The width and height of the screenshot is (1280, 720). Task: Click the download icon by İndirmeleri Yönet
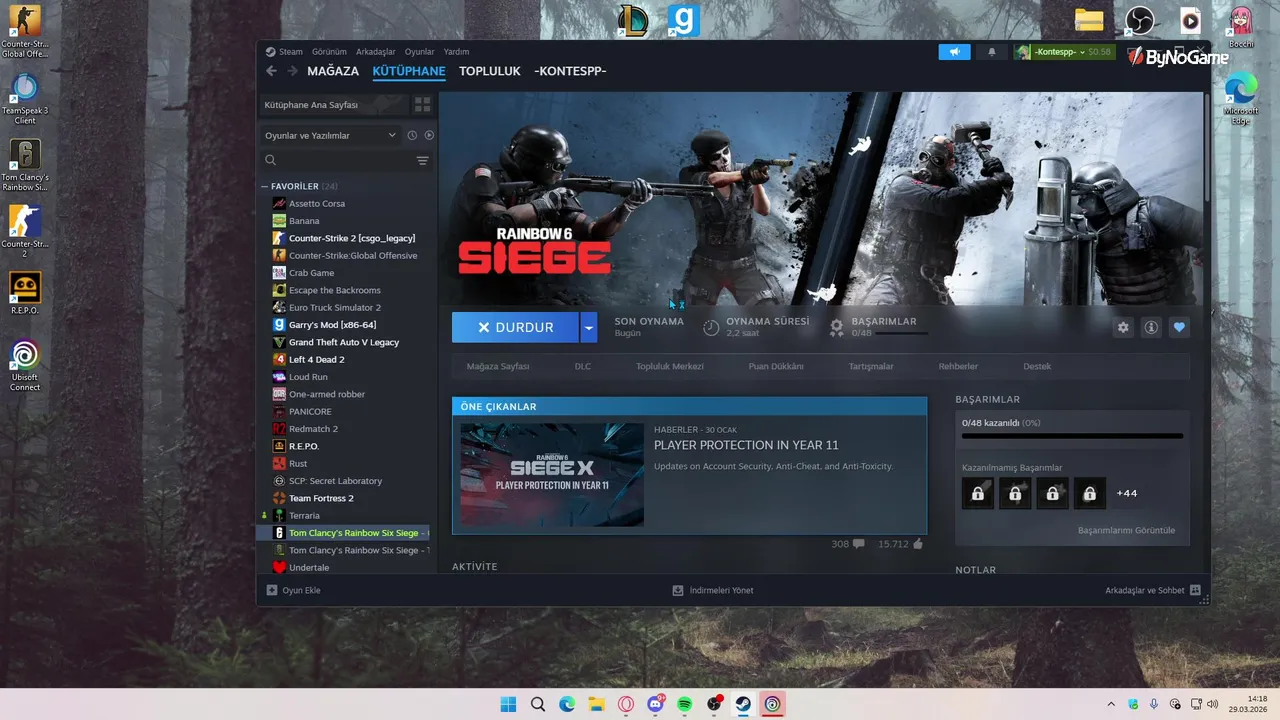pos(678,590)
